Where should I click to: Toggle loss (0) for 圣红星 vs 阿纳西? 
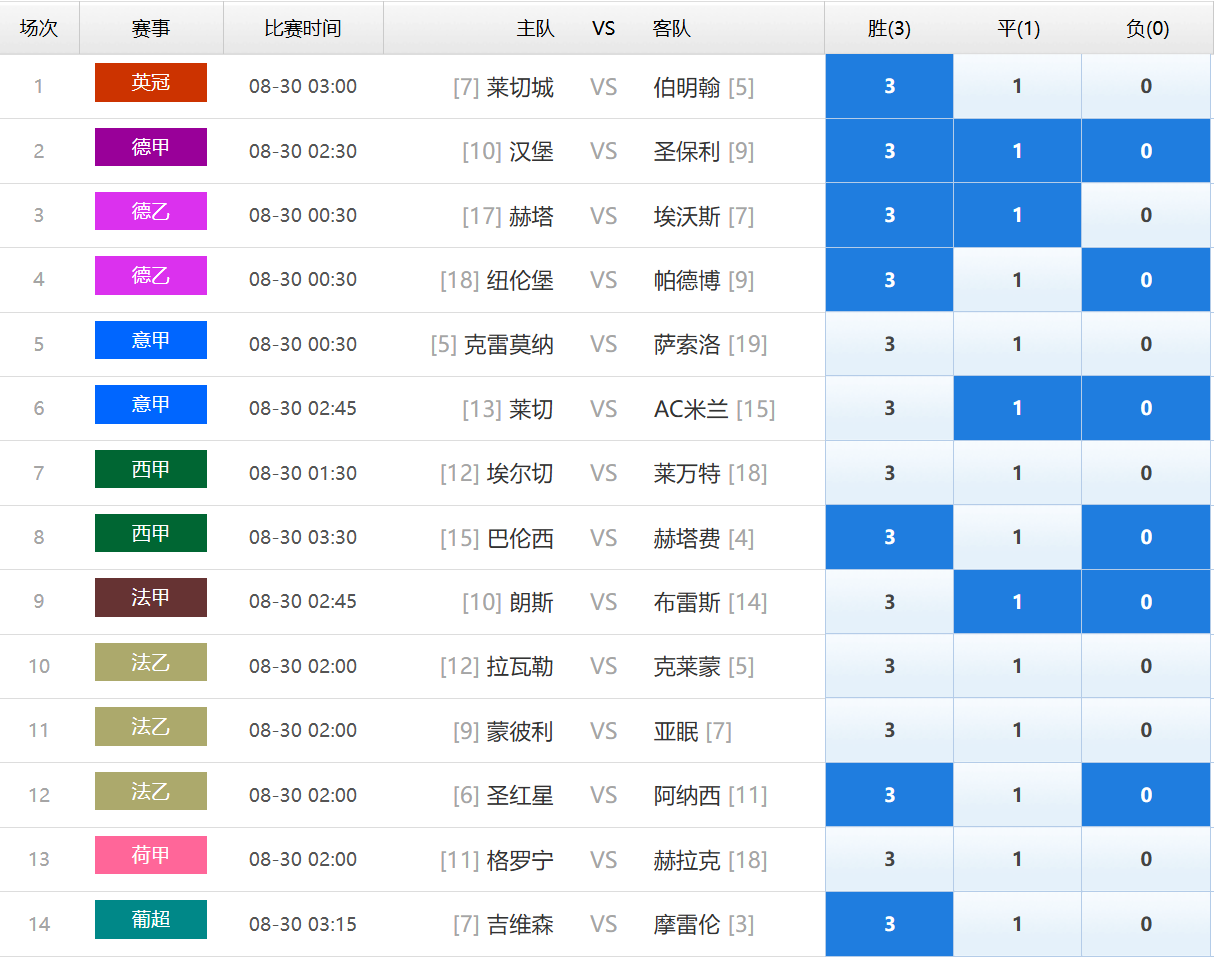[1146, 795]
